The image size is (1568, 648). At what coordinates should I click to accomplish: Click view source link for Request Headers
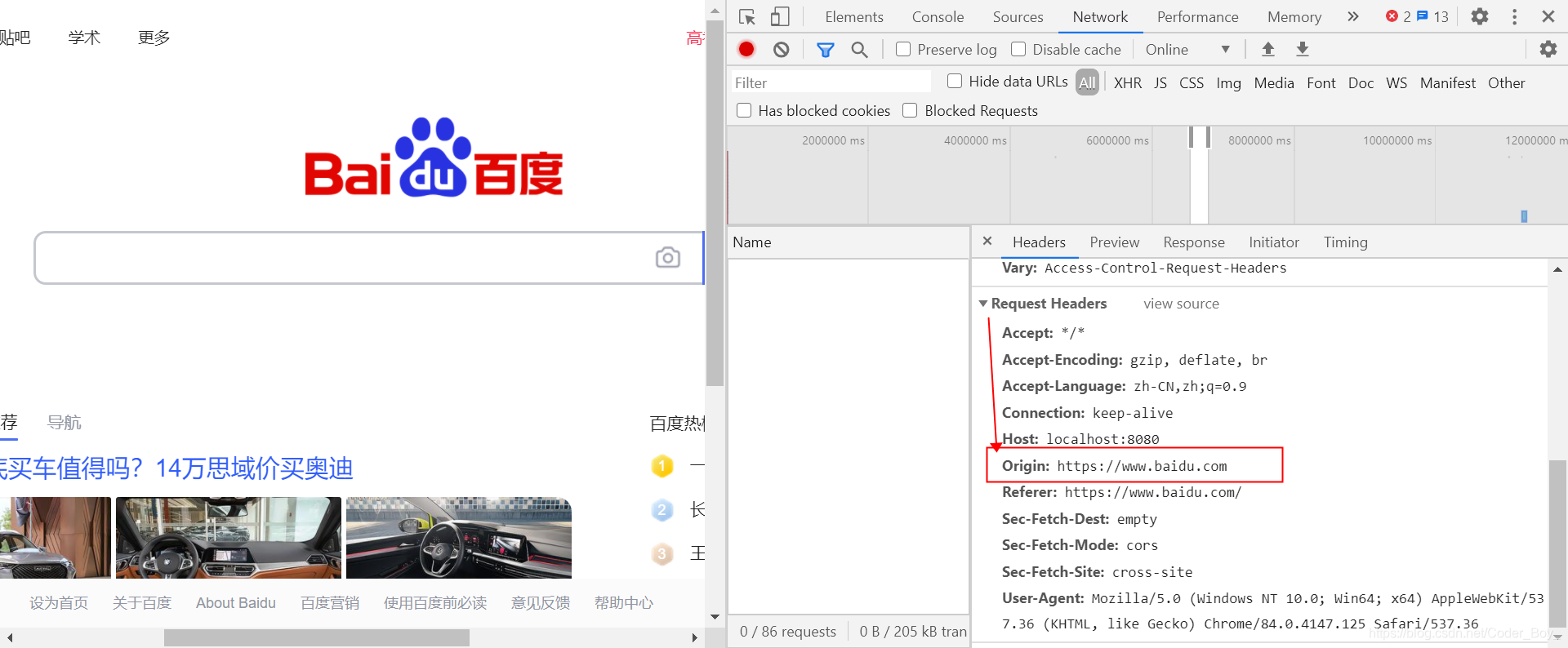1181,304
